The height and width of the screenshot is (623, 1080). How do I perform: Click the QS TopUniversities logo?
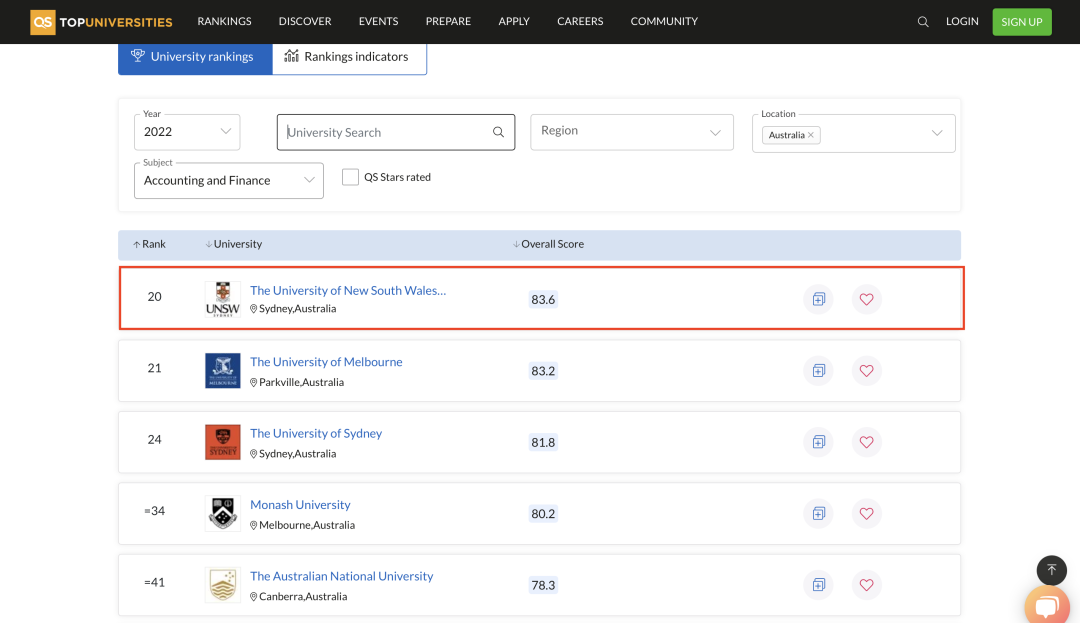(x=101, y=22)
